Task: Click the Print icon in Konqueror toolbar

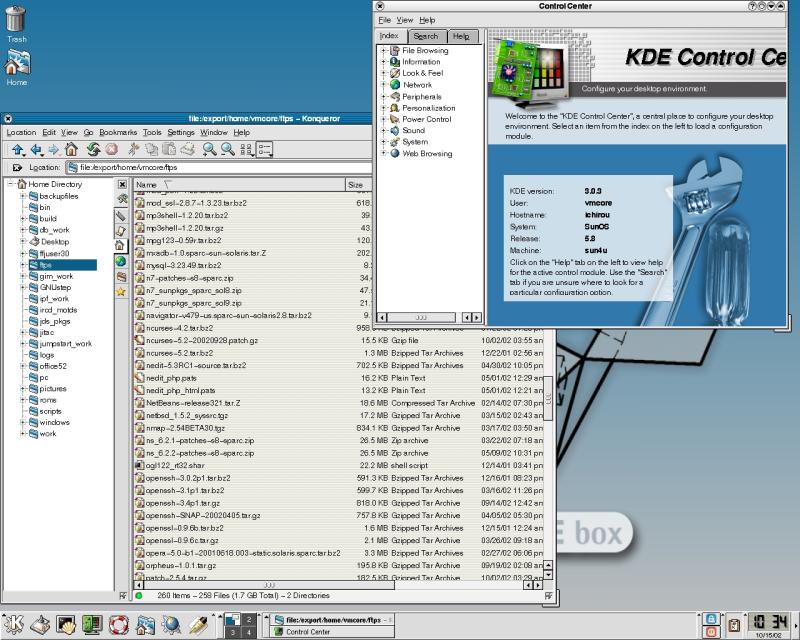Action: [x=187, y=150]
